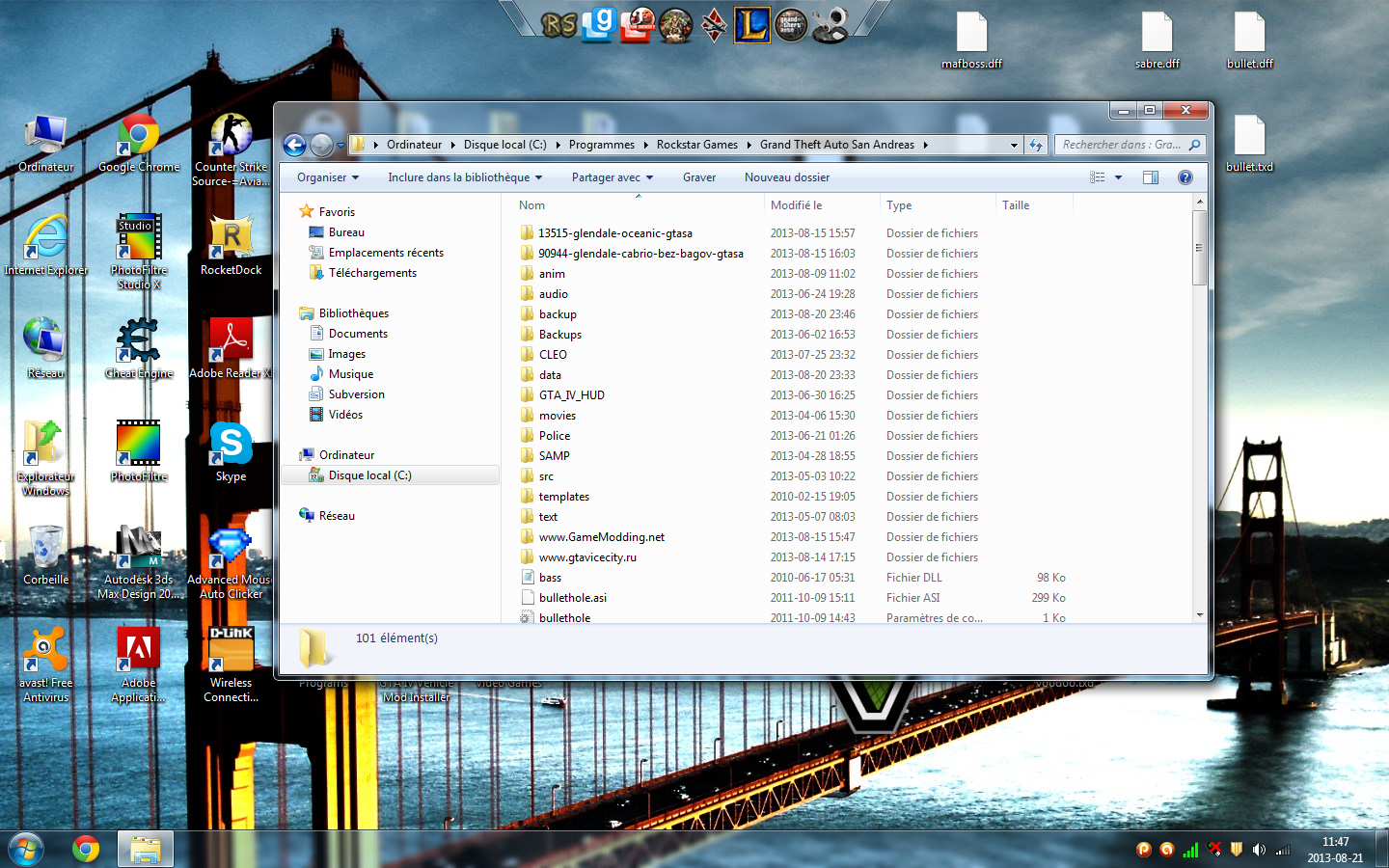The width and height of the screenshot is (1389, 868).
Task: Open the RuneScape icon in top dock
Action: (558, 24)
